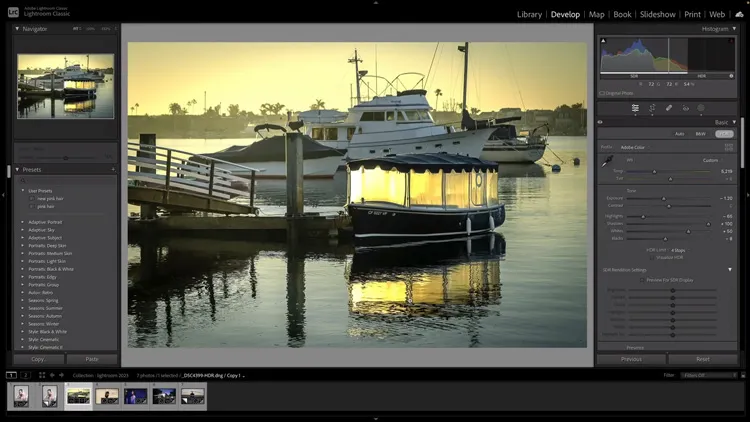
Task: Go forward with the right arrow icon
Action: click(61, 375)
